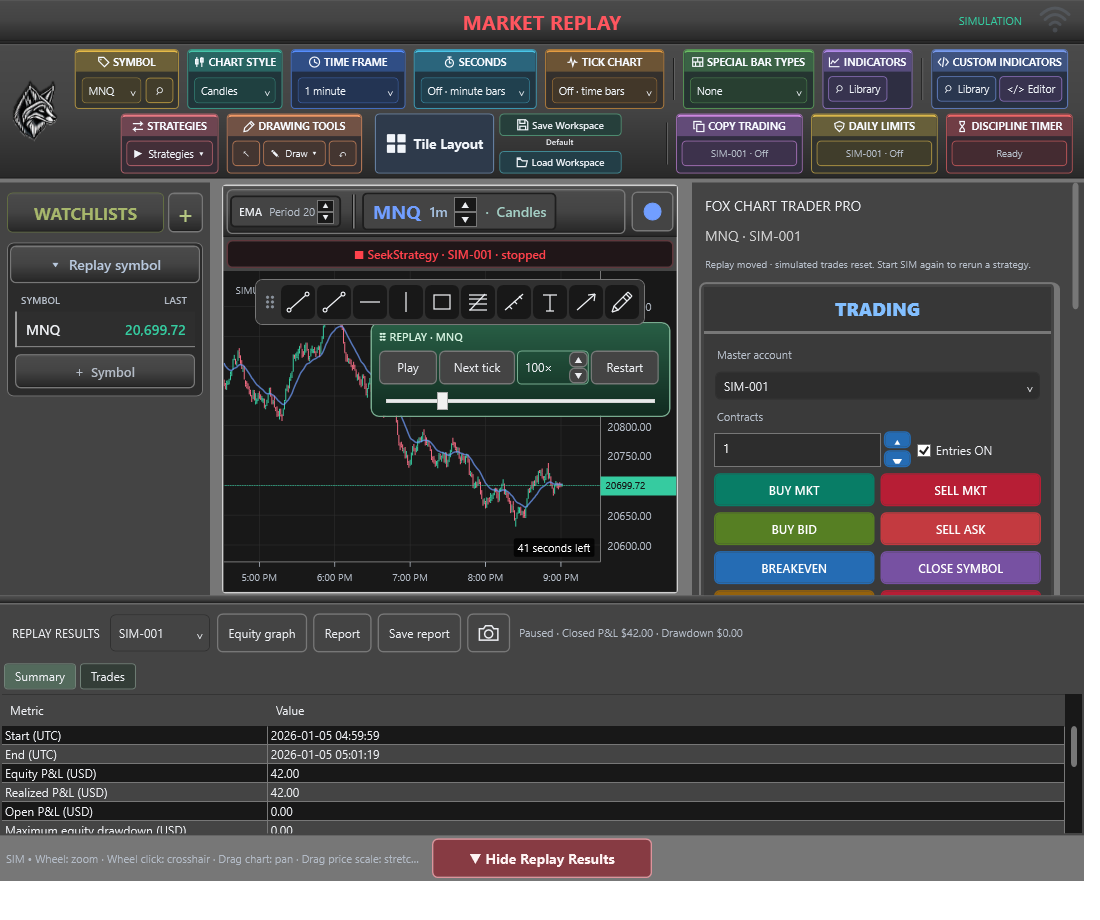Click the plus icon beside Watchlists
Viewport: 1100px width, 920px height.
coord(185,215)
